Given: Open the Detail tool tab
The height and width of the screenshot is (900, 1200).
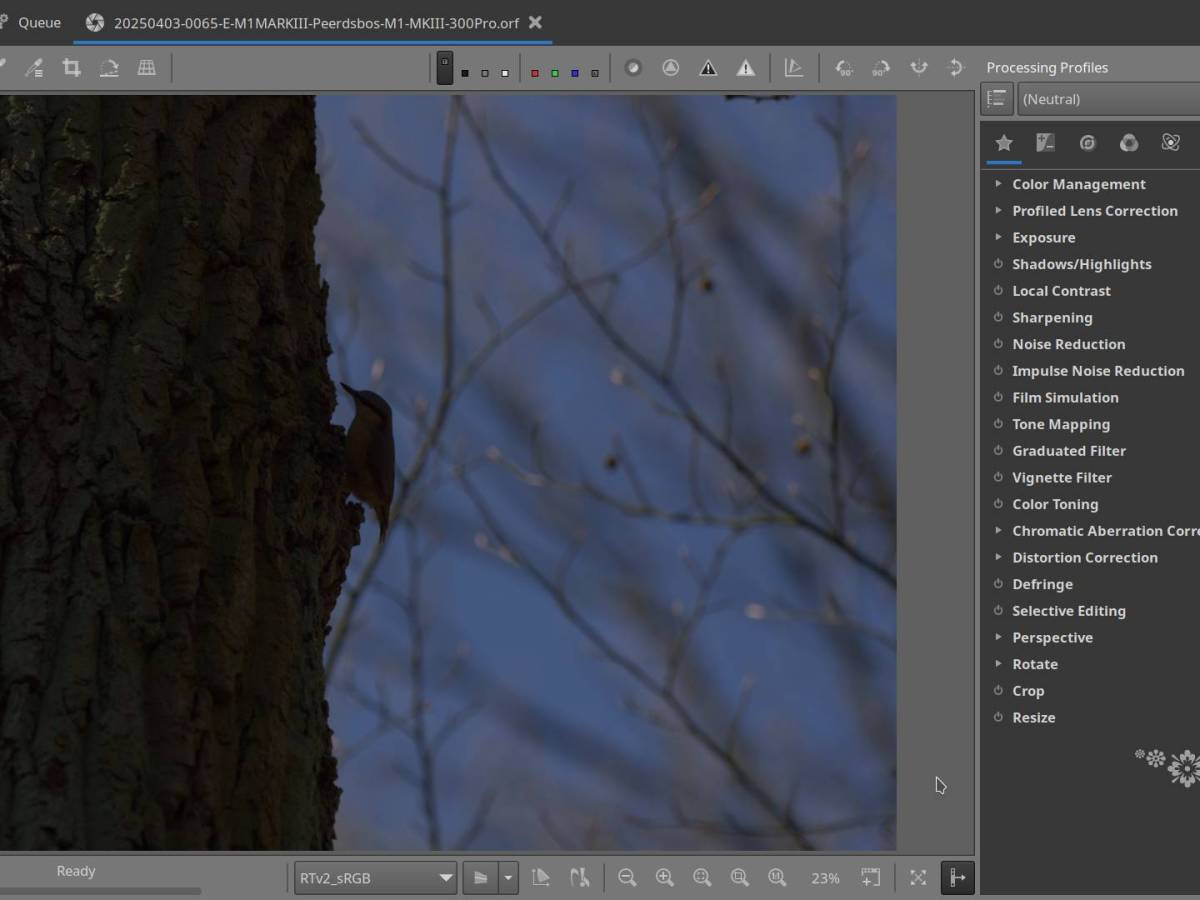Looking at the screenshot, I should 1087,143.
